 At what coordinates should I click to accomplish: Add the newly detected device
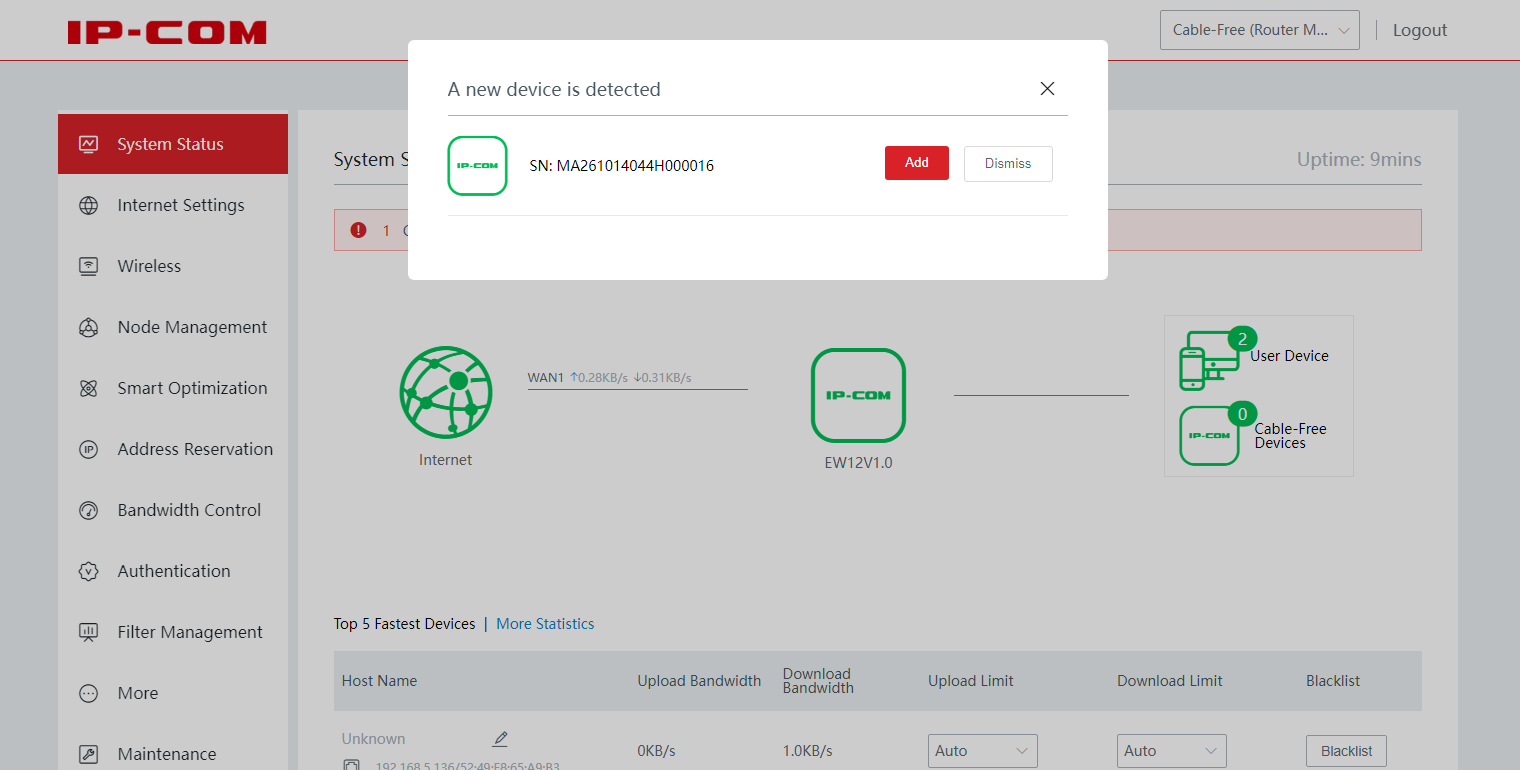(x=916, y=163)
